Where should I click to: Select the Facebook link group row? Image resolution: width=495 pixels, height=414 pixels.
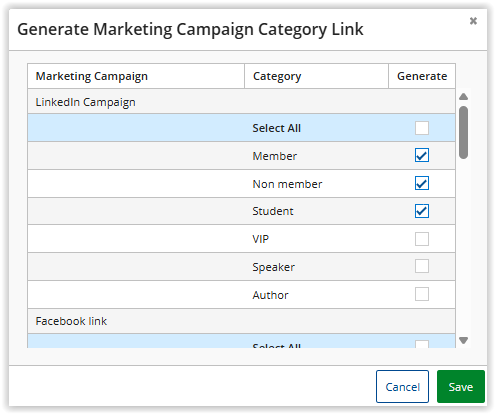pyautogui.click(x=241, y=321)
